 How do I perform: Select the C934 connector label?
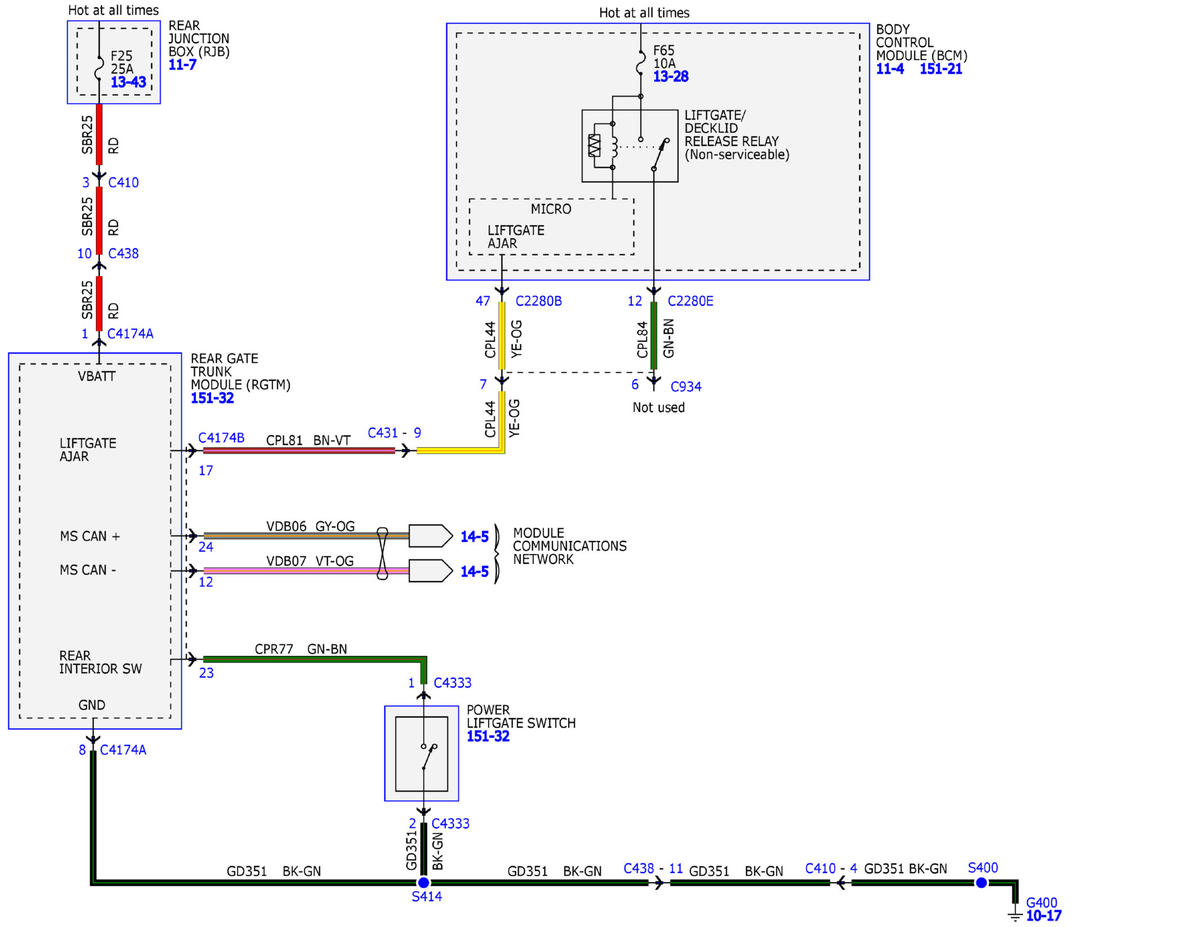(685, 385)
